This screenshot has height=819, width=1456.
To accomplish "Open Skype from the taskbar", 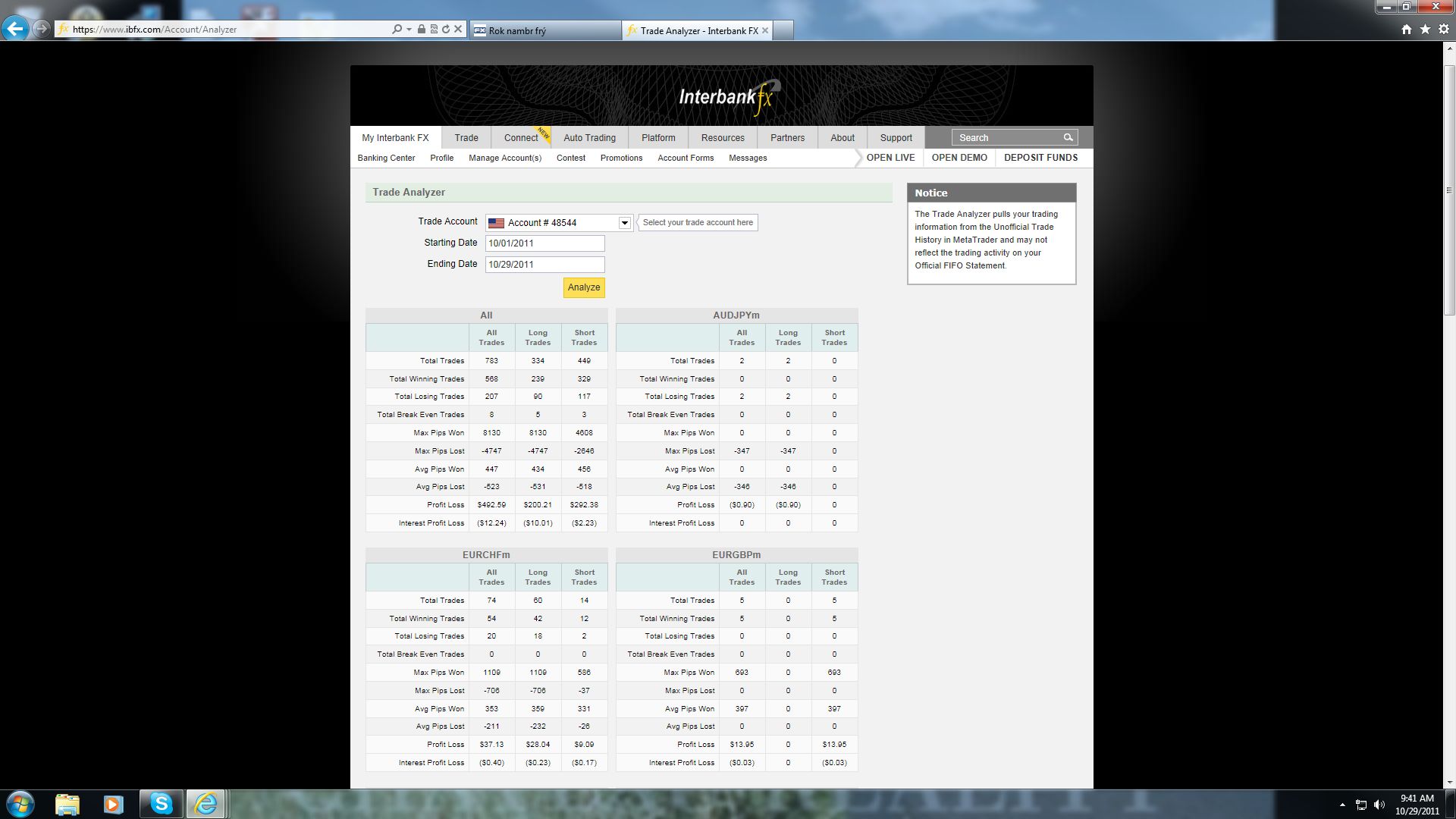I will 161,804.
